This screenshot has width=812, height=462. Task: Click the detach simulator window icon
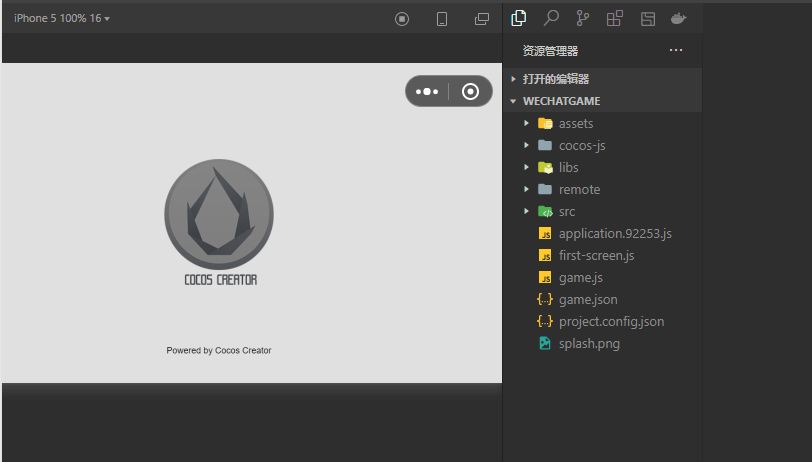point(482,19)
